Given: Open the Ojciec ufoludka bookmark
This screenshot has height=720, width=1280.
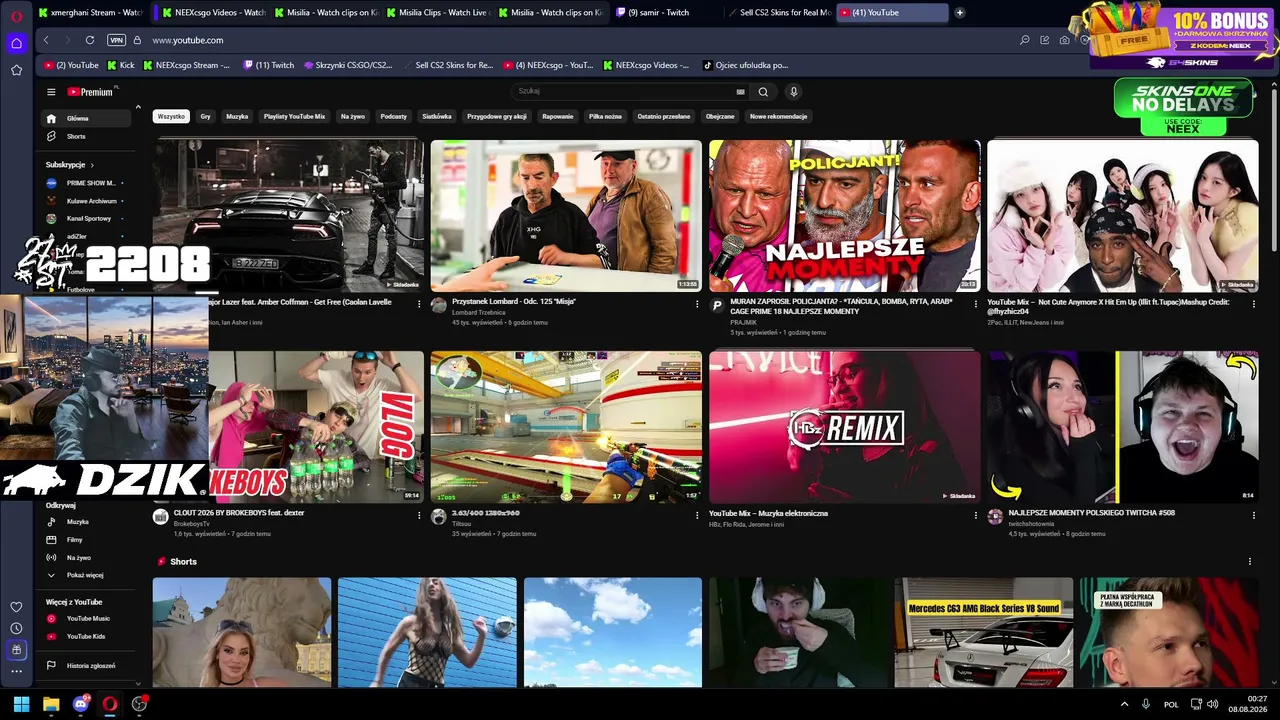Looking at the screenshot, I should [745, 65].
